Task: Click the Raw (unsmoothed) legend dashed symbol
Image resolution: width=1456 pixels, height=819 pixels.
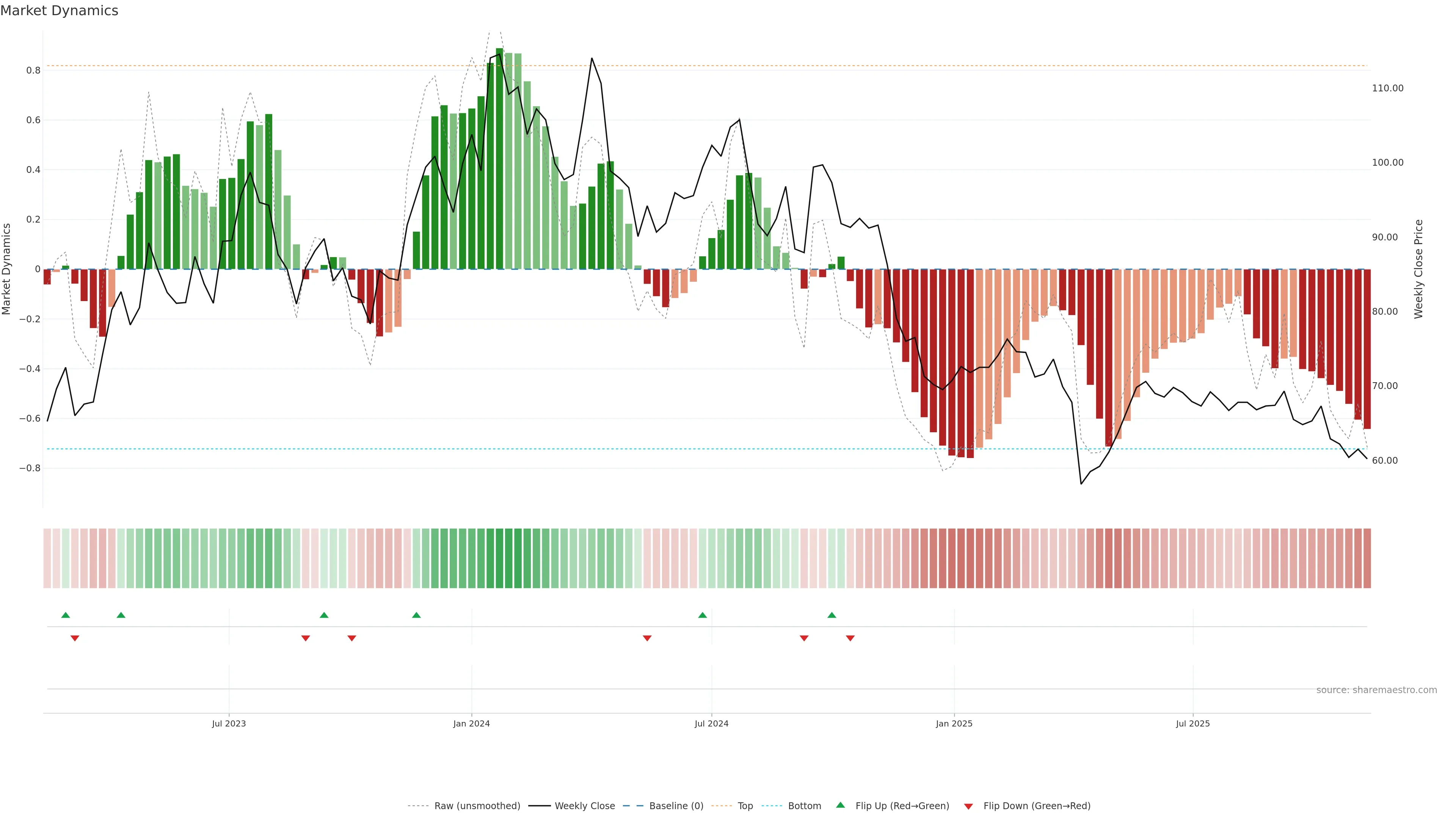Action: (x=418, y=806)
